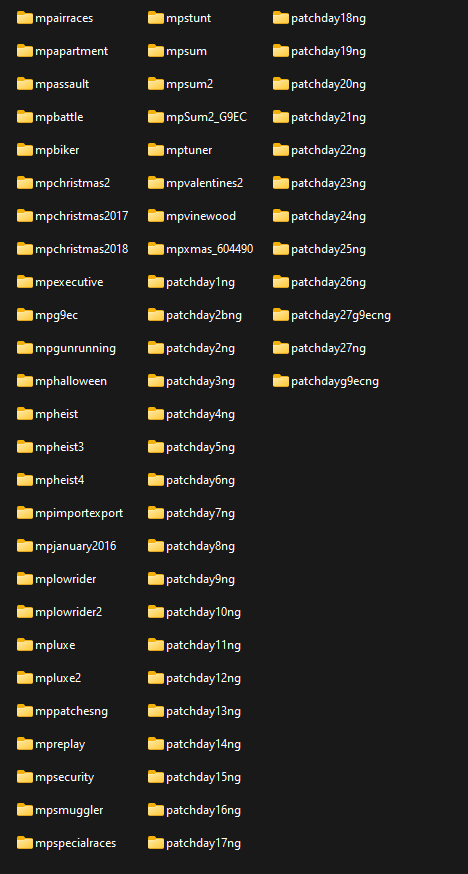Select the mpvalentines2 folder label

tap(204, 183)
